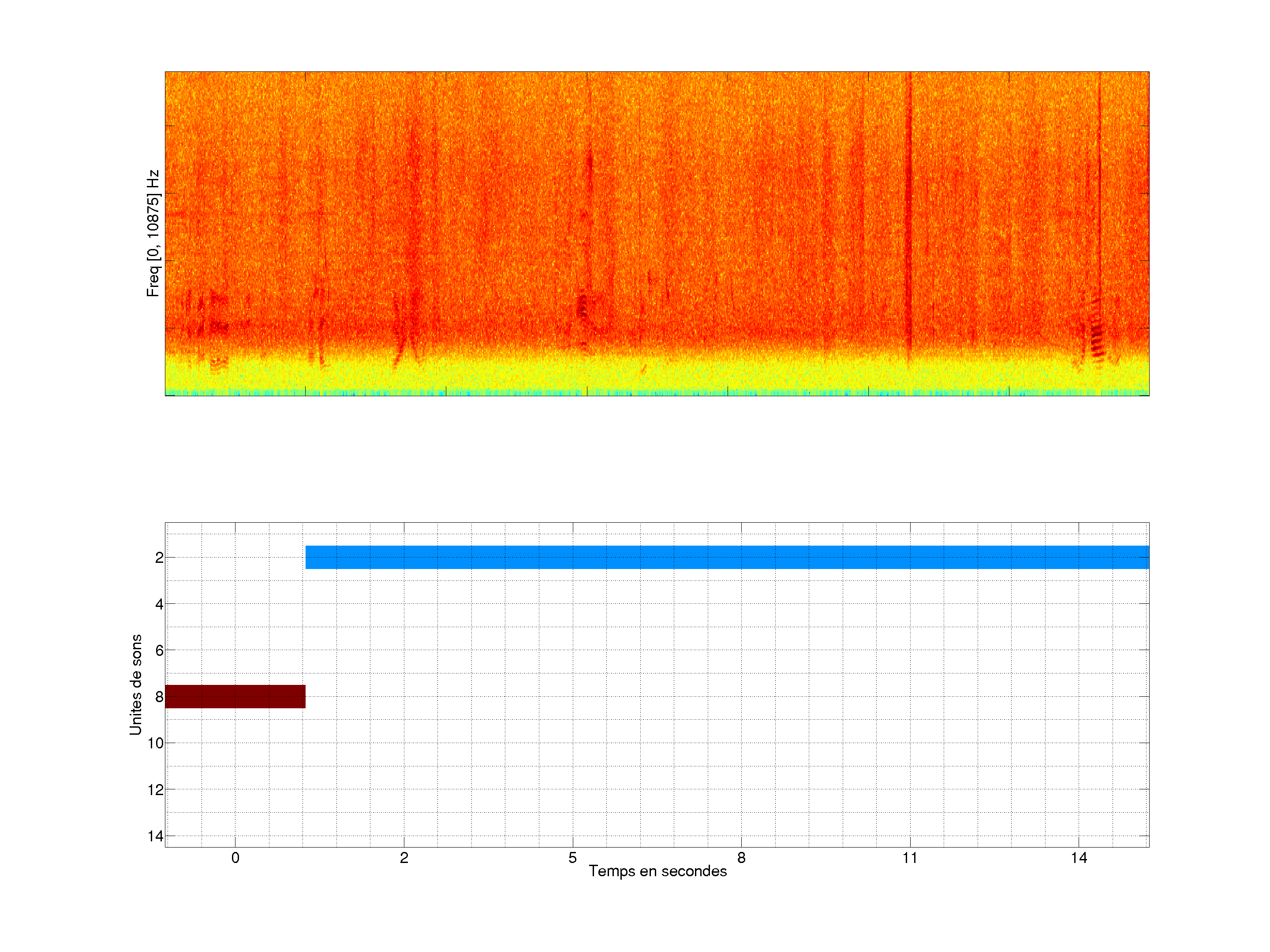Click the bottom-left y-axis tick label 14

[x=156, y=836]
